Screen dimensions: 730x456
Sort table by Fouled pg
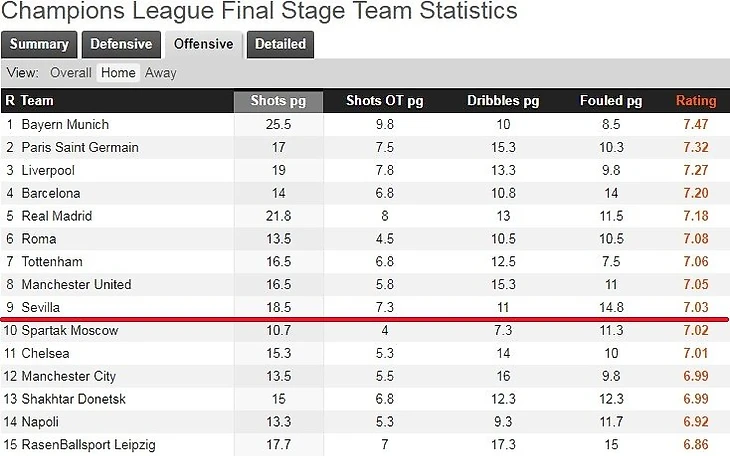611,101
